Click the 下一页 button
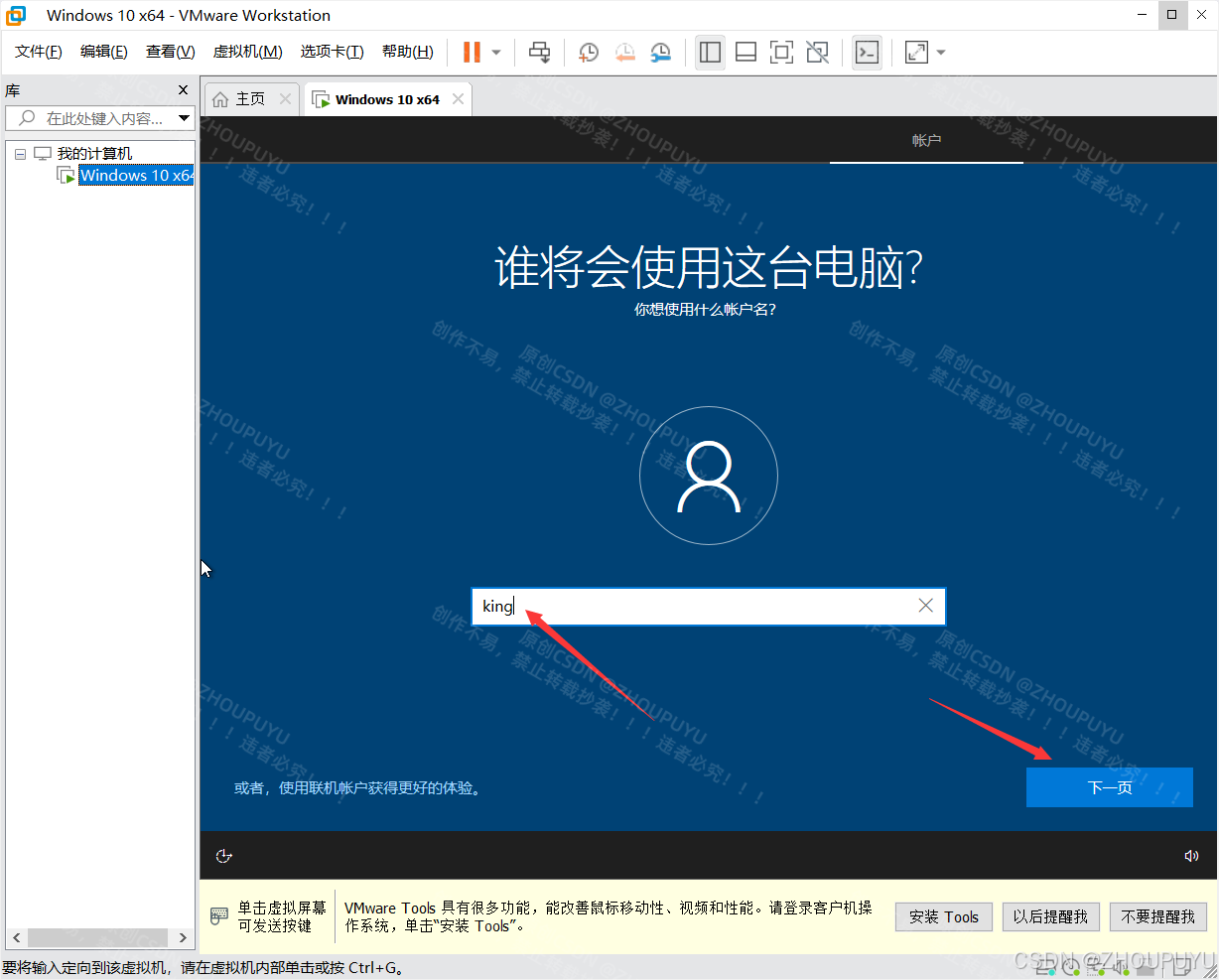The image size is (1219, 980). click(1110, 787)
